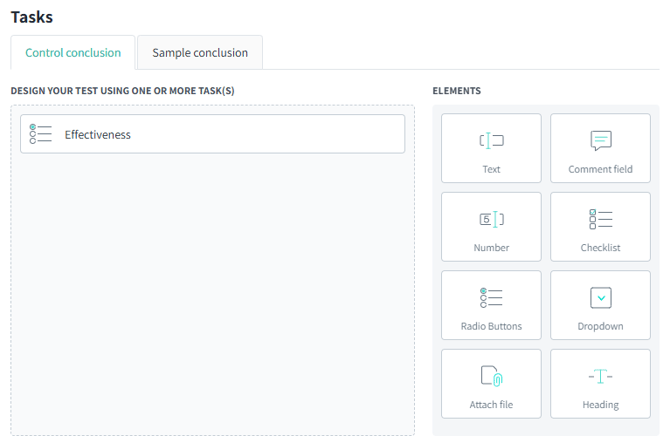The height and width of the screenshot is (436, 670).
Task: Click the Heading element icon
Action: point(600,376)
